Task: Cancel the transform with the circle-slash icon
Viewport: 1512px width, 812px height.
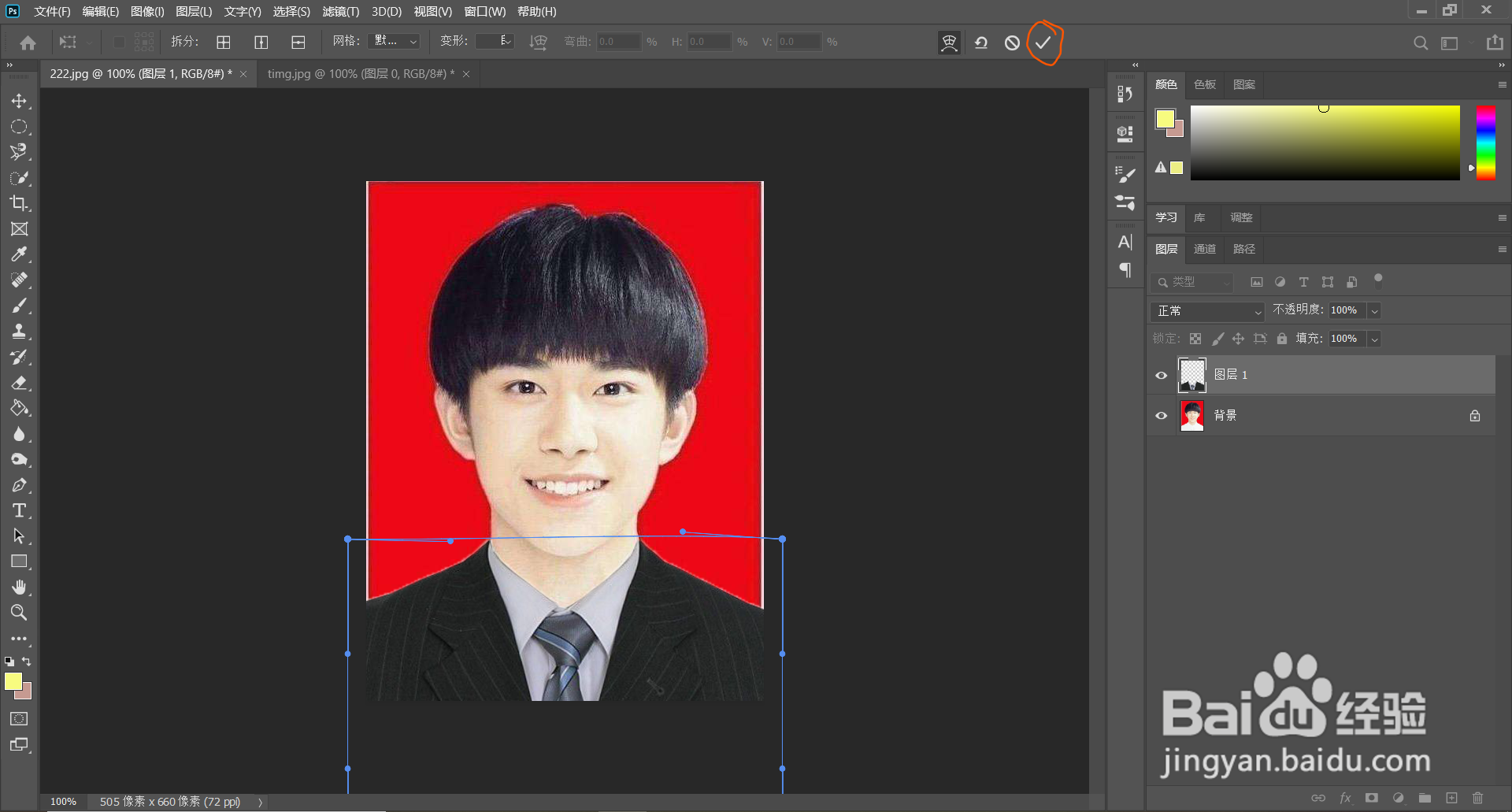Action: pyautogui.click(x=1012, y=43)
